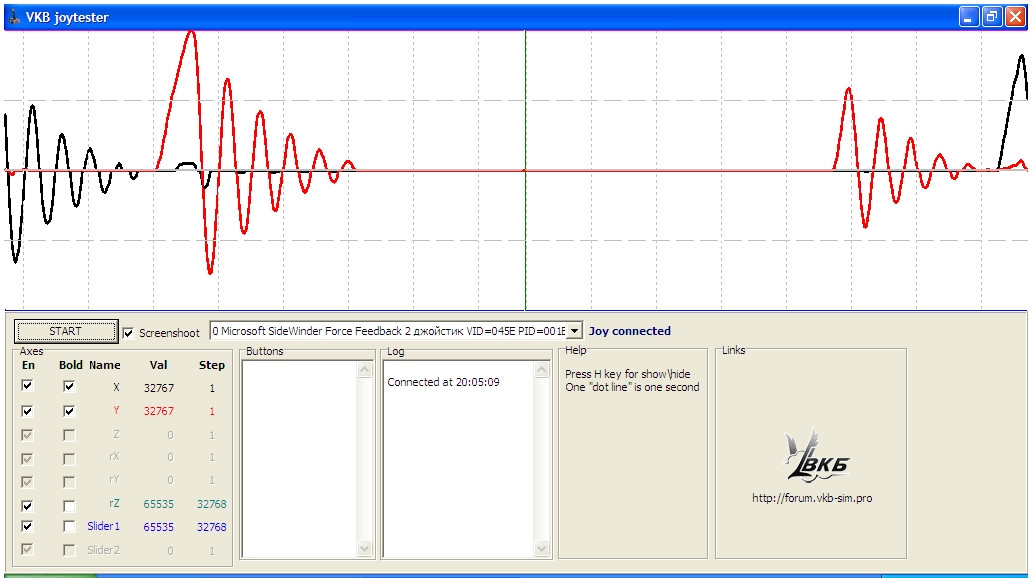The image size is (1032, 578).
Task: Enable Bold for Slider1 axis
Action: tap(69, 526)
